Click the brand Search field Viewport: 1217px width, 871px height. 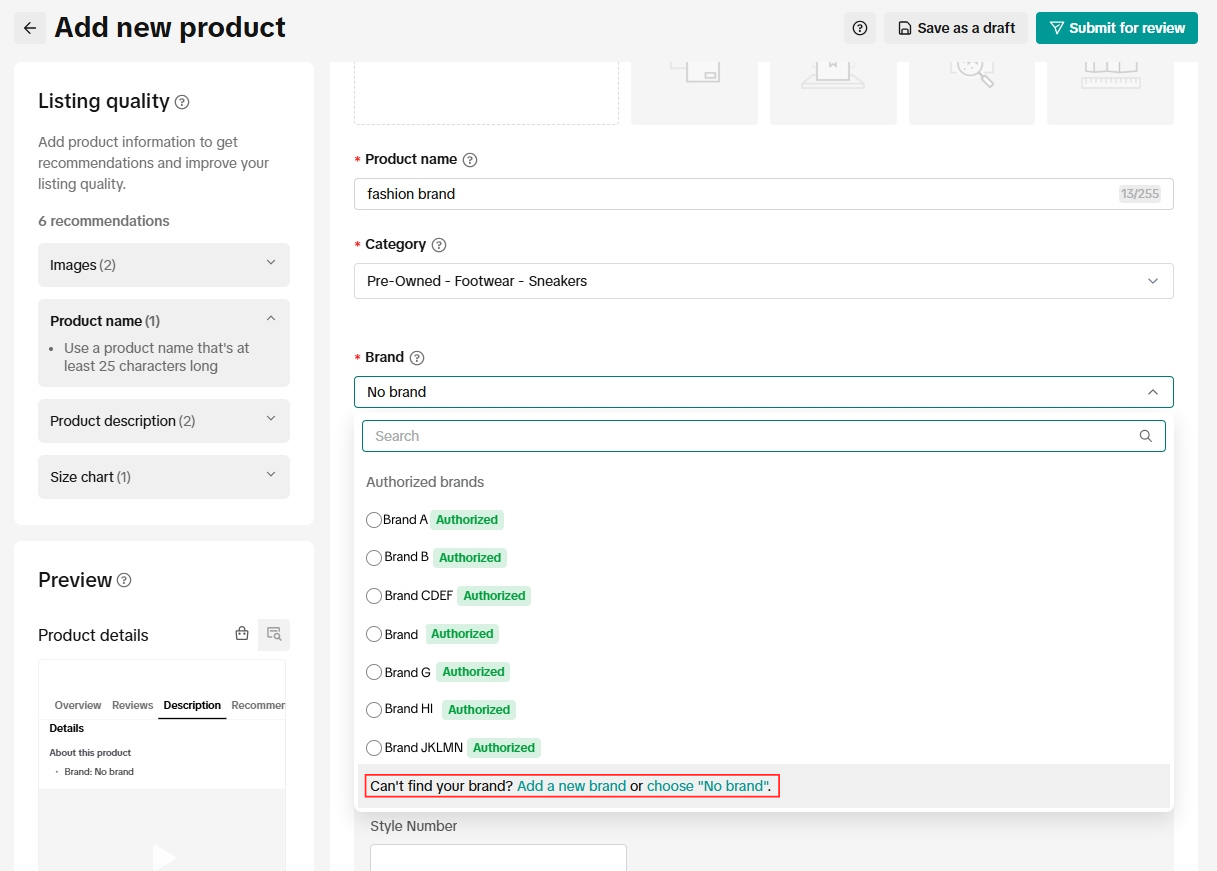click(x=750, y=436)
